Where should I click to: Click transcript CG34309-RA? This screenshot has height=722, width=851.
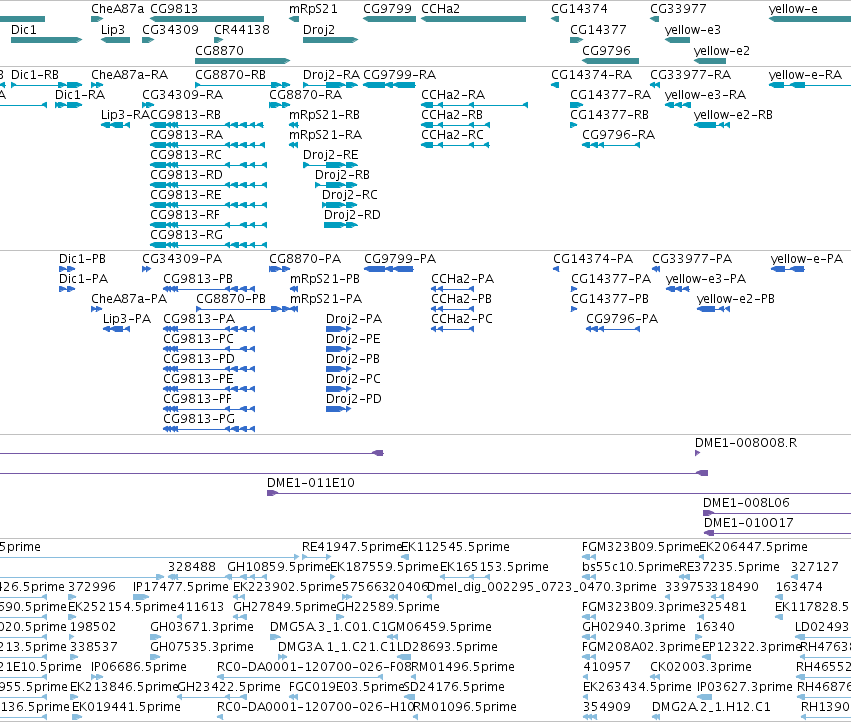click(x=182, y=94)
